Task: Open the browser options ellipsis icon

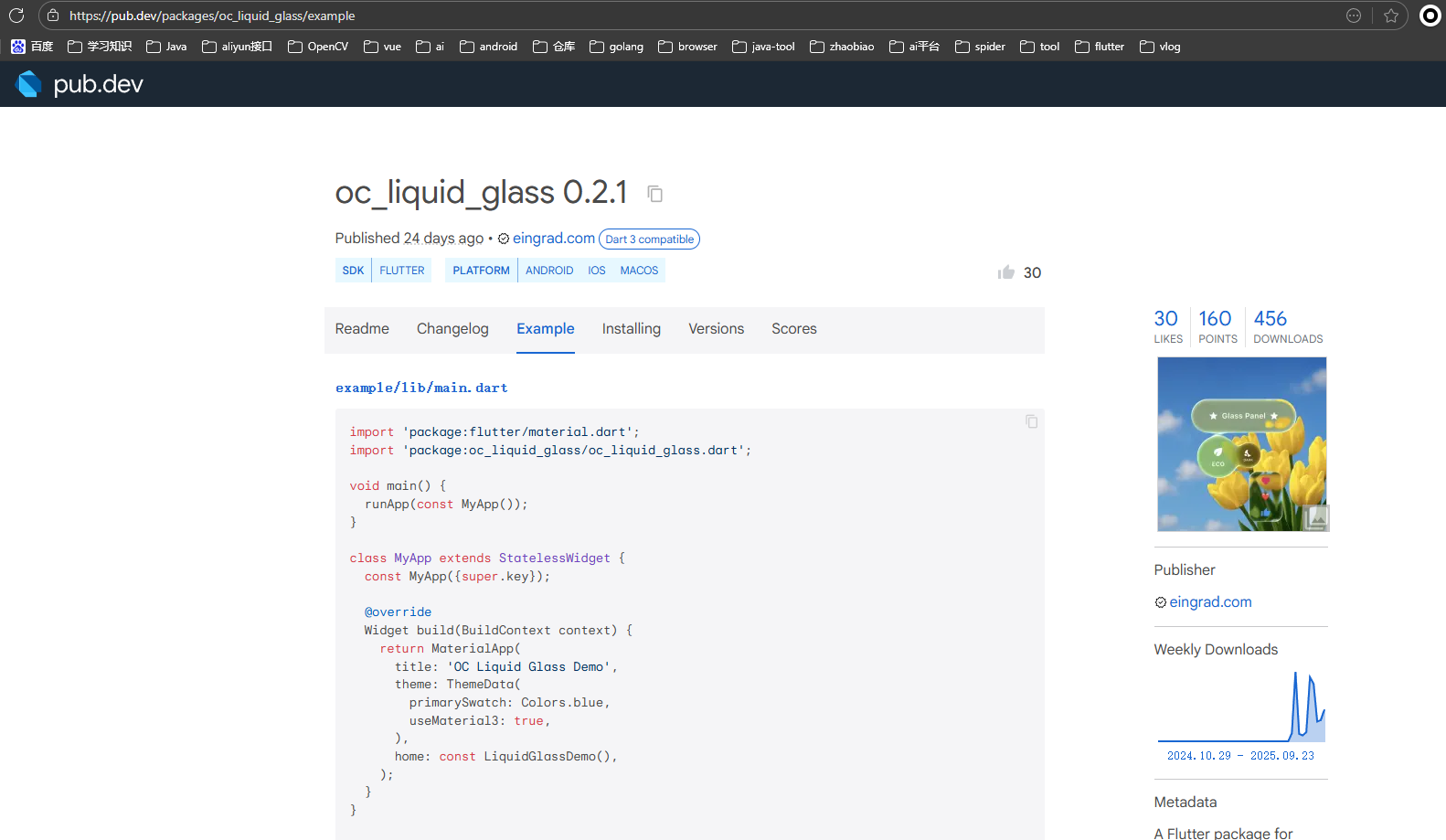Action: pos(1354,16)
